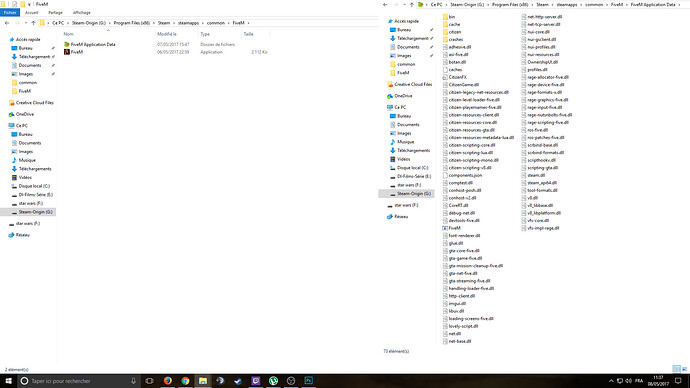The height and width of the screenshot is (388, 690).
Task: Go up one folder level in the left window
Action: click(x=33, y=23)
